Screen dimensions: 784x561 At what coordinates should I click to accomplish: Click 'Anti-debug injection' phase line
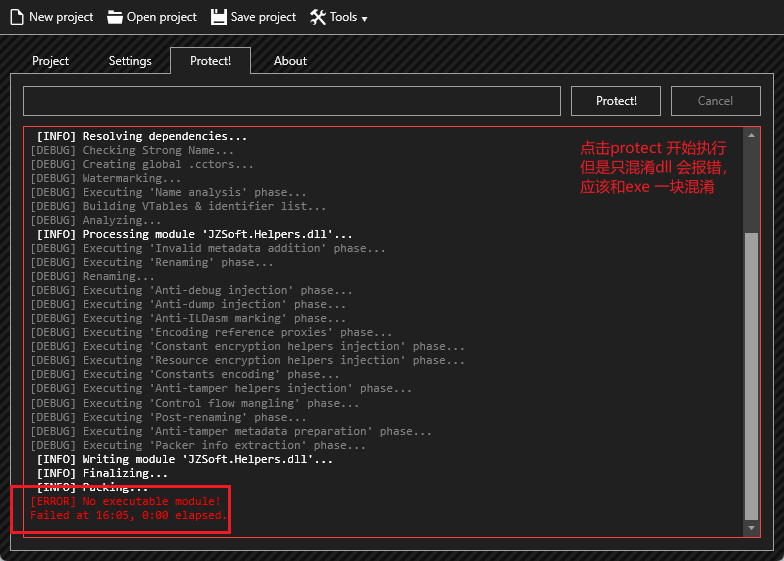192,290
